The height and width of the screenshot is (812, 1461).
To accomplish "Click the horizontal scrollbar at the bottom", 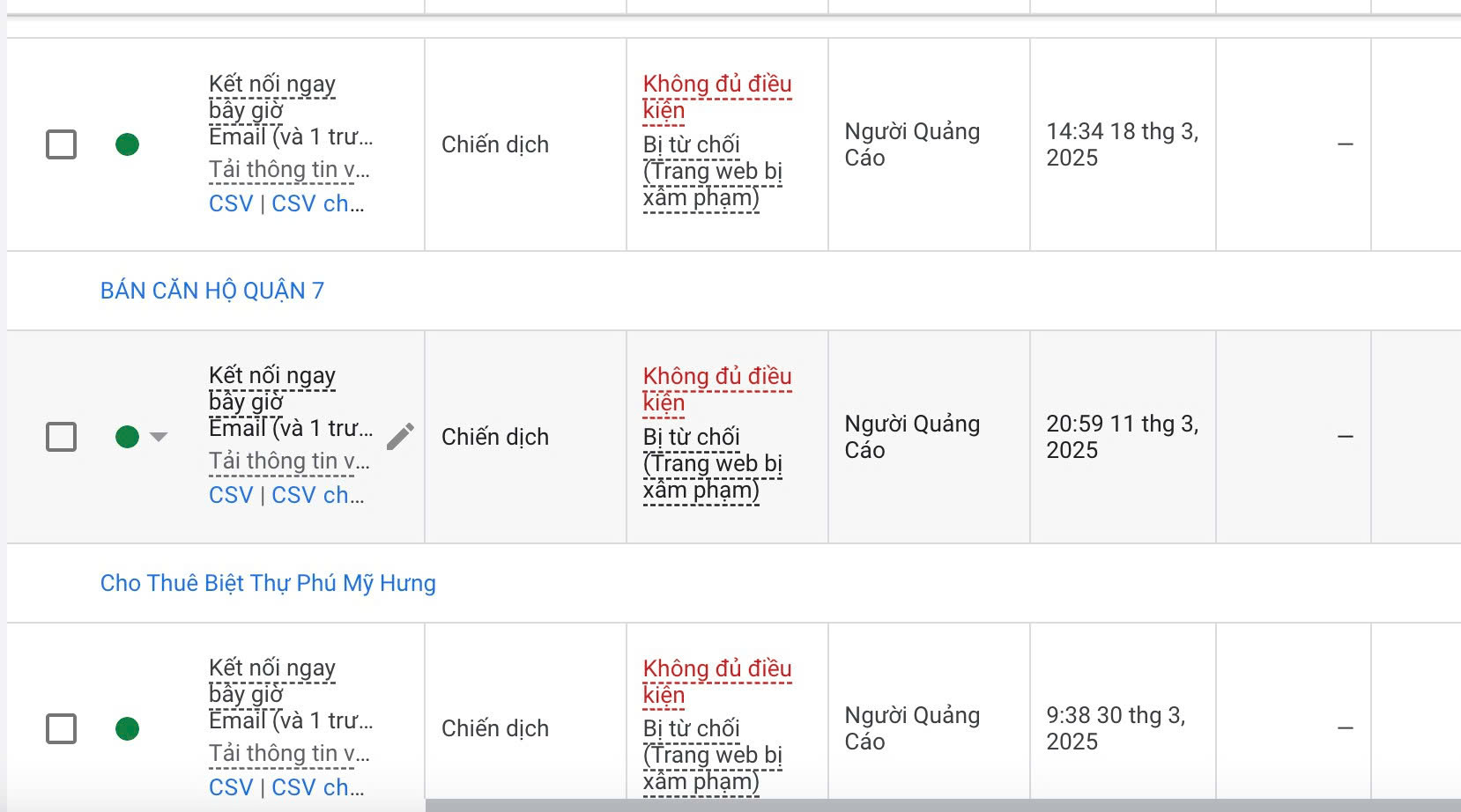I will pos(943,805).
